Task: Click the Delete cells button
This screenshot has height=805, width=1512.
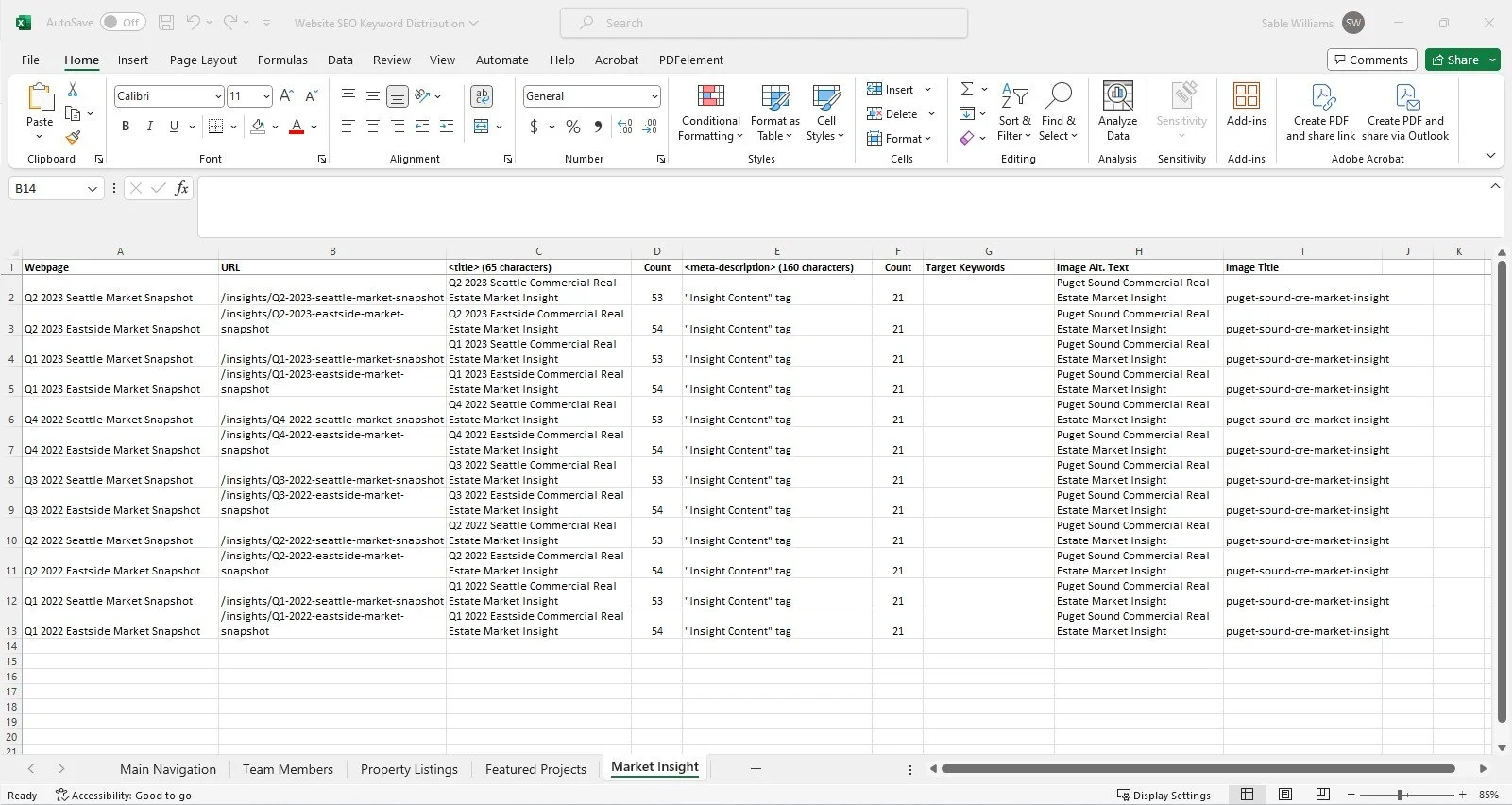Action: click(x=892, y=114)
